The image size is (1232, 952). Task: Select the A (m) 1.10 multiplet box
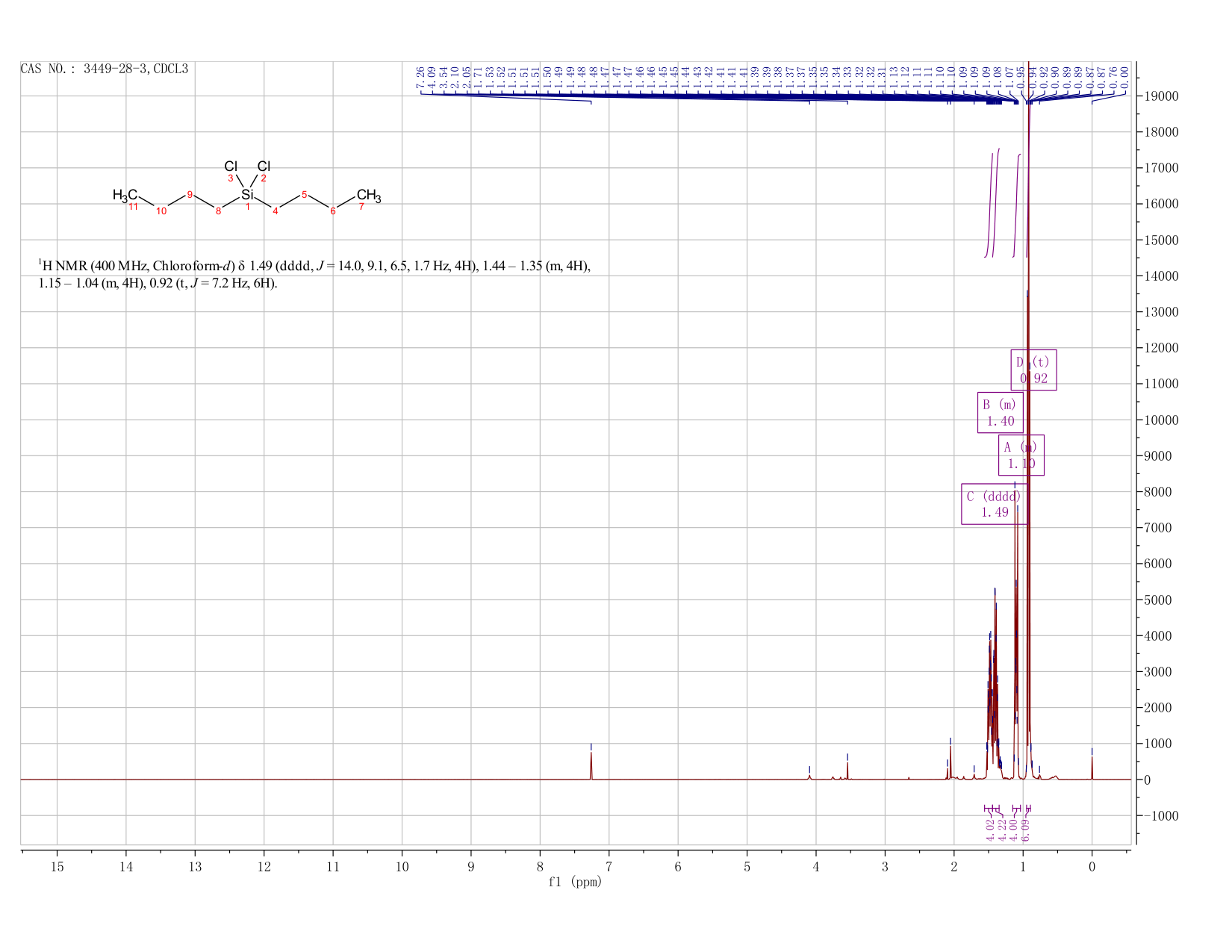pyautogui.click(x=1021, y=455)
